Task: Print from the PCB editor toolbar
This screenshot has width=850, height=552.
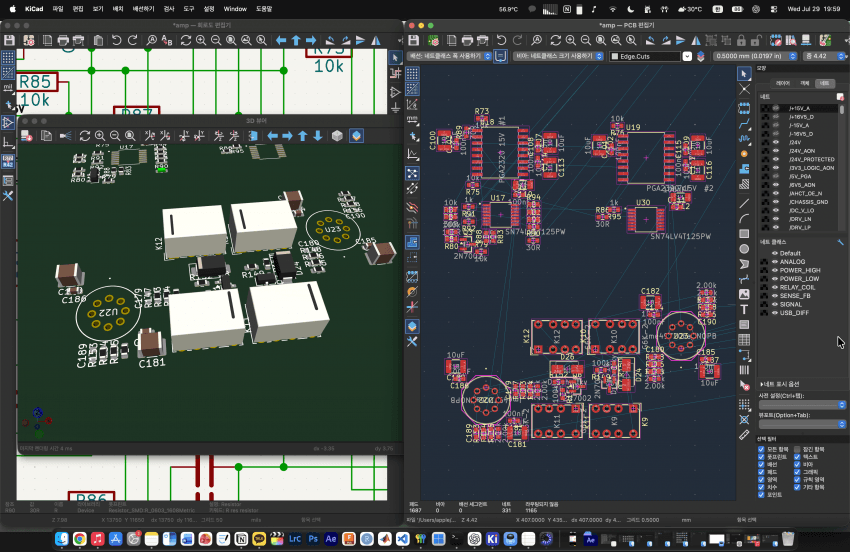Action: tap(467, 40)
